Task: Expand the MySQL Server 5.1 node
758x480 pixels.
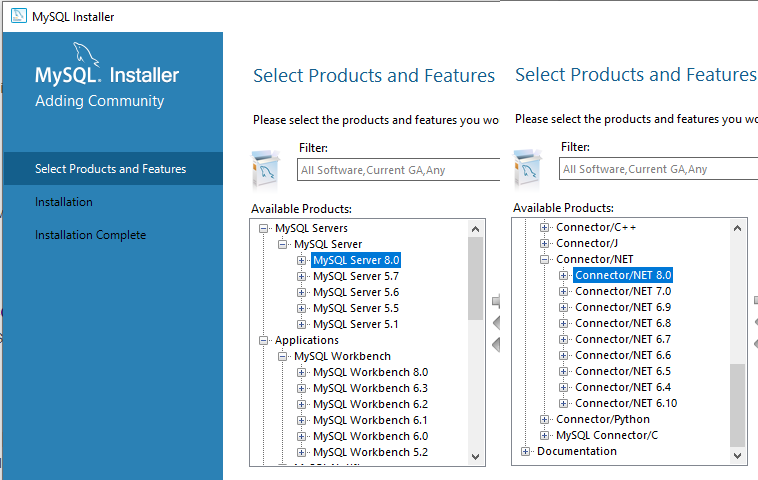Action: [301, 324]
